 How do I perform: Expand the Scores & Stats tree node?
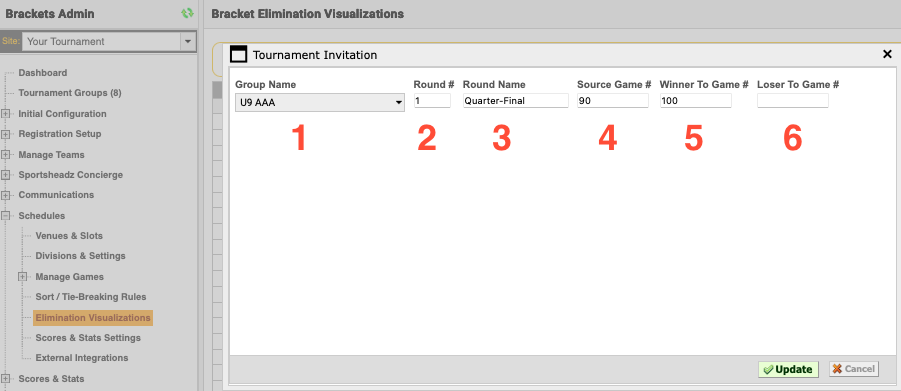tap(6, 378)
